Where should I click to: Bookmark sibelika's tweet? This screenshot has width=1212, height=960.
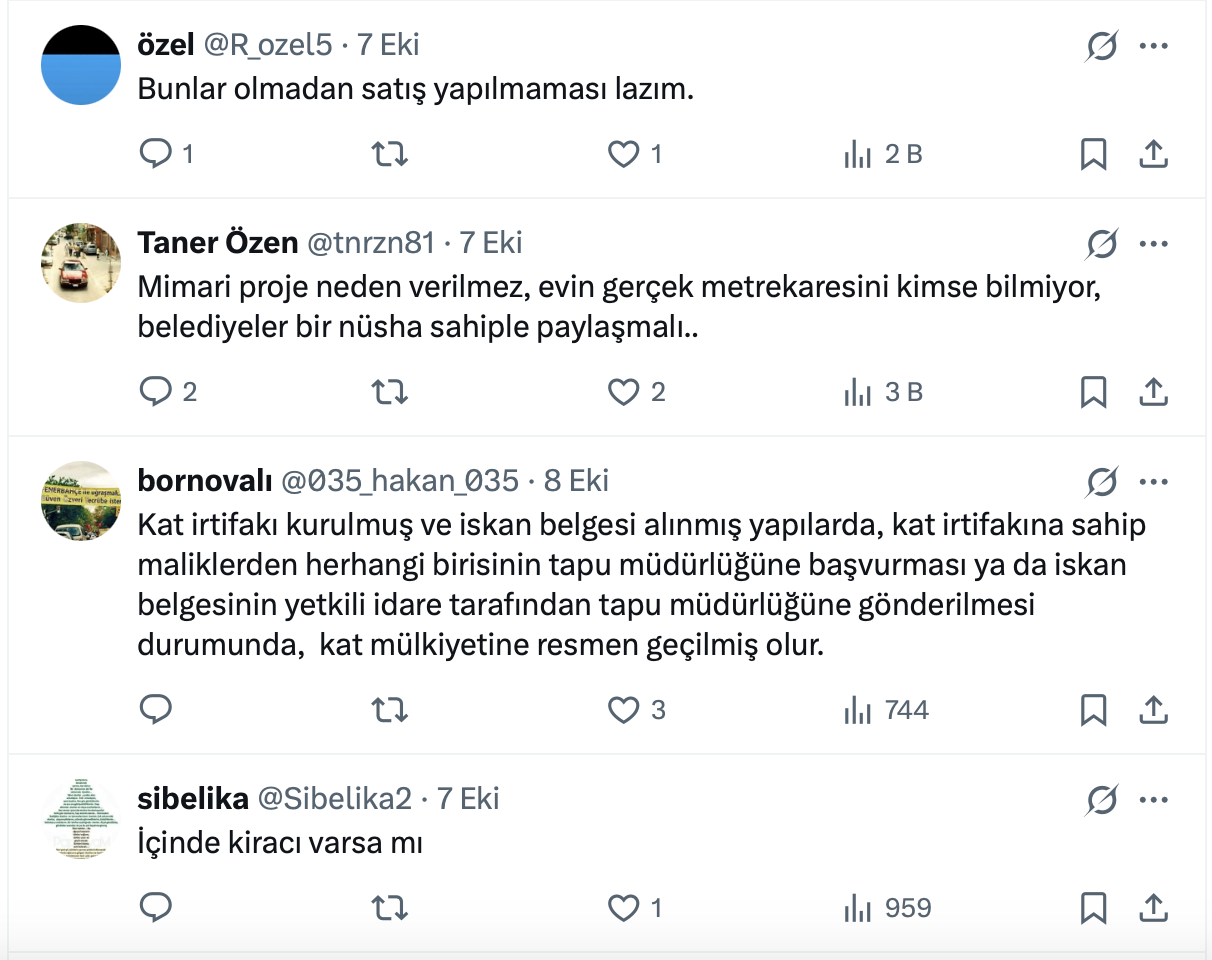(x=1094, y=908)
